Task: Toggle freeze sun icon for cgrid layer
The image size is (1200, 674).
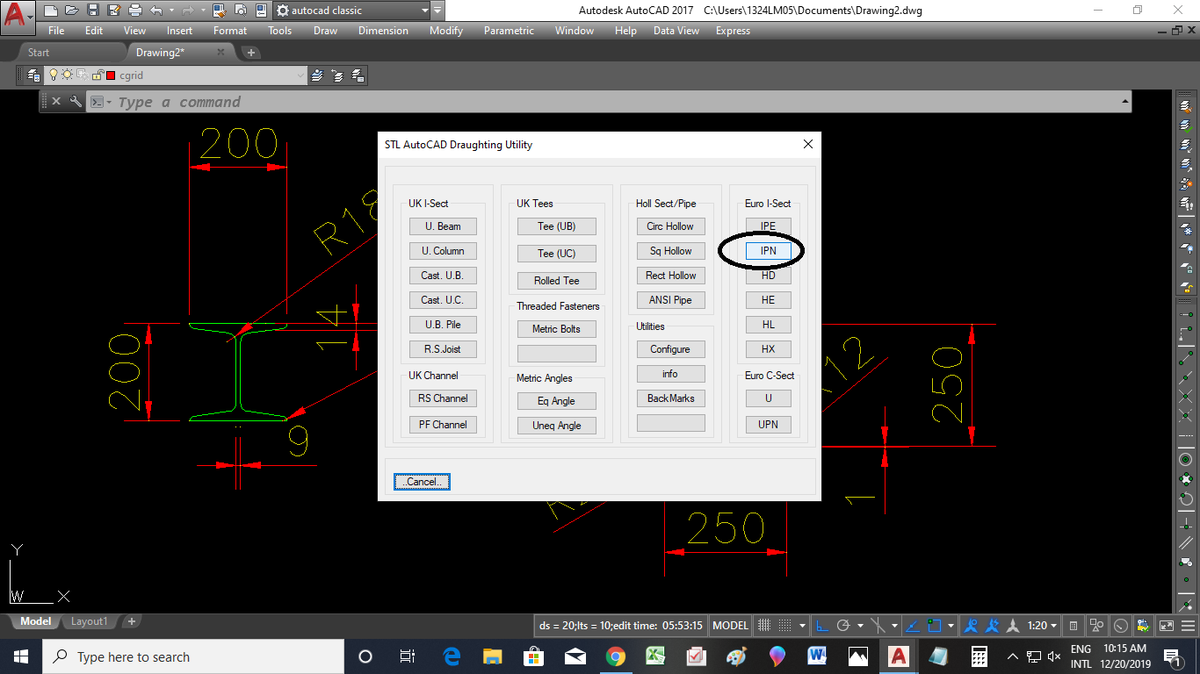Action: 67,75
